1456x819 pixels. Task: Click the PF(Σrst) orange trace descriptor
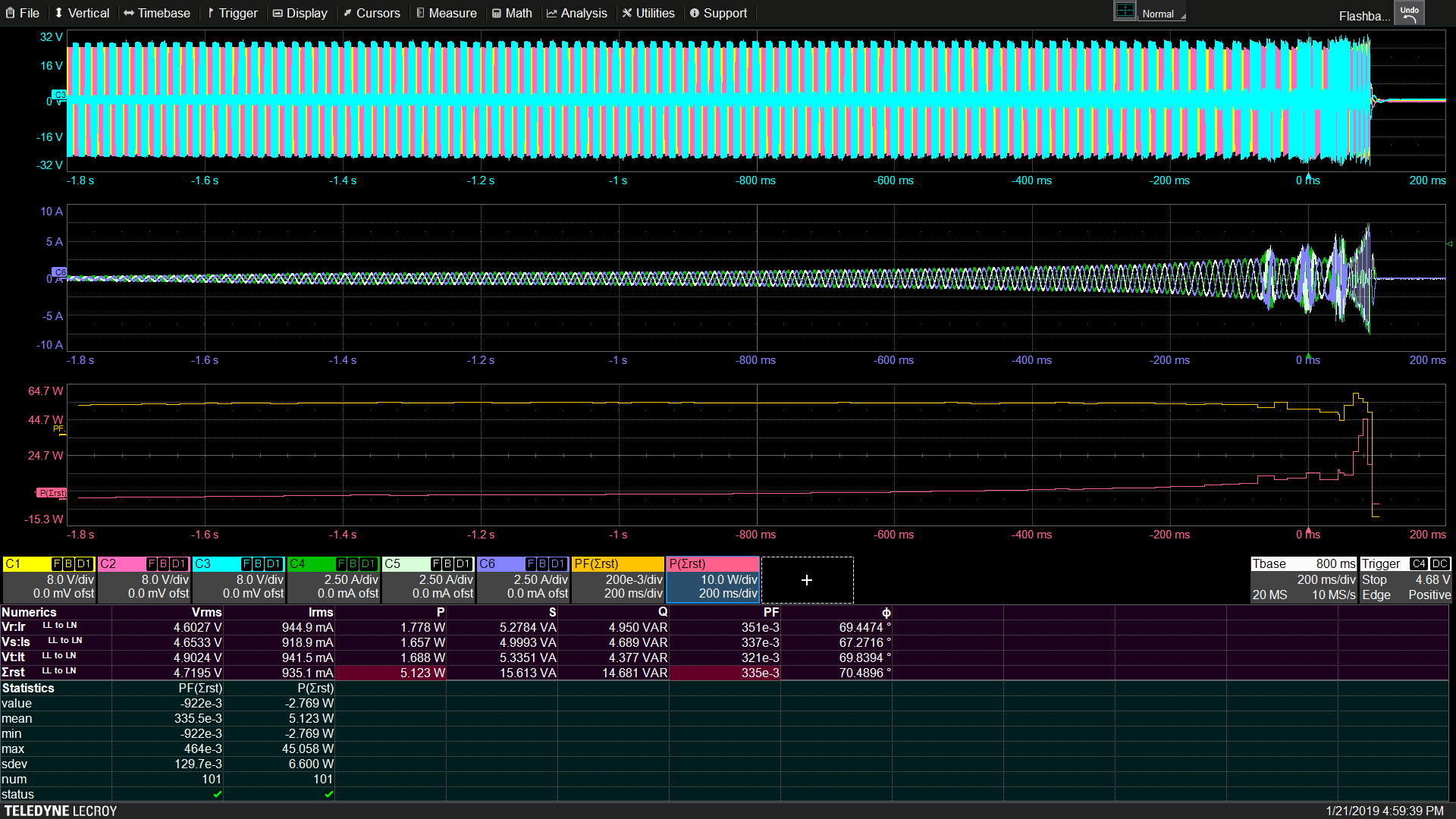617,580
